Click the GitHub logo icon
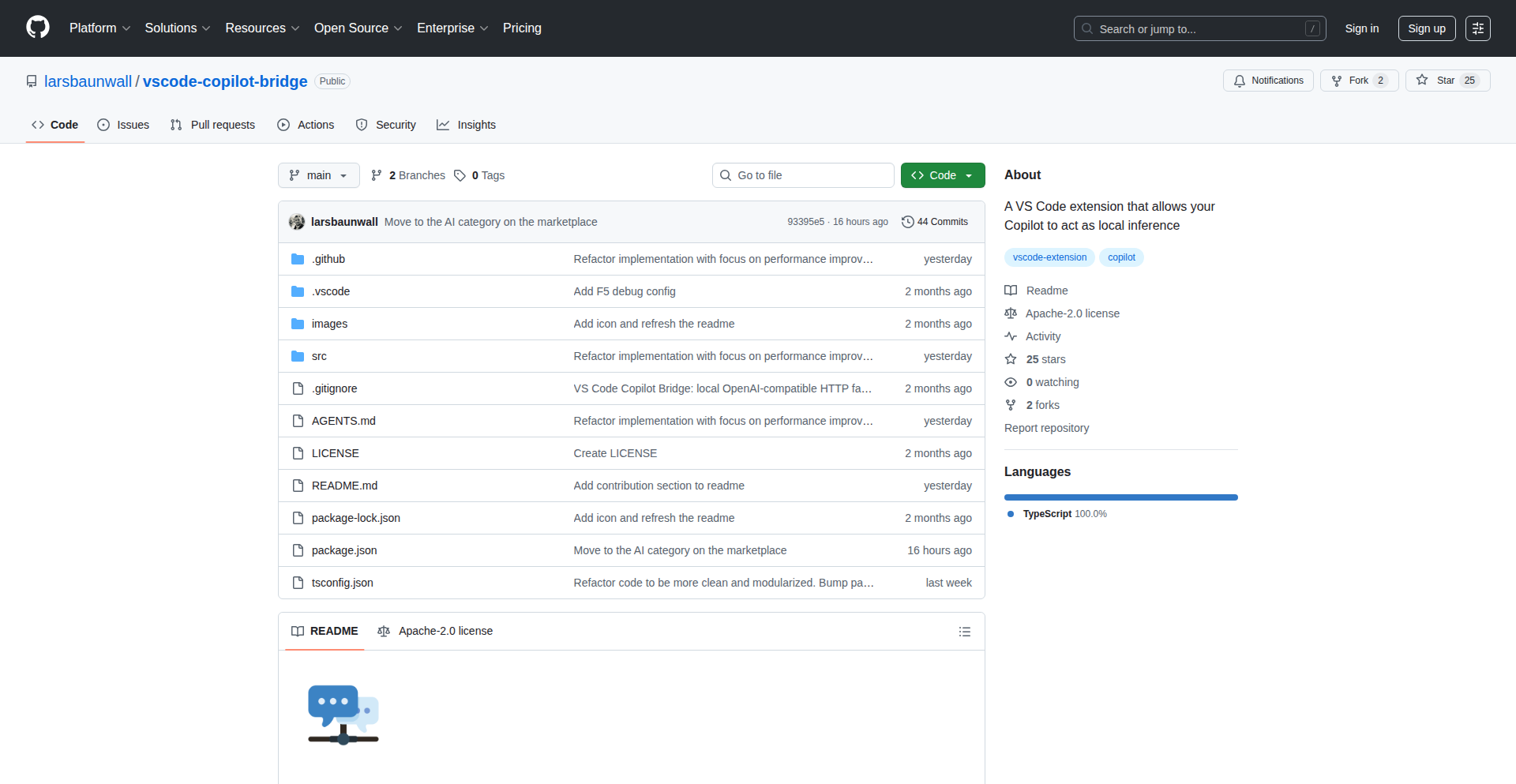The width and height of the screenshot is (1516, 784). click(38, 28)
